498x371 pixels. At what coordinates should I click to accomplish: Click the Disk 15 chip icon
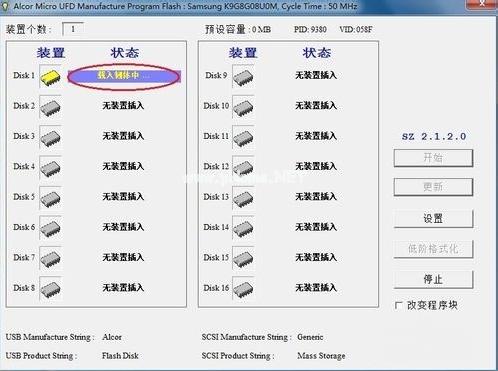[x=243, y=258]
